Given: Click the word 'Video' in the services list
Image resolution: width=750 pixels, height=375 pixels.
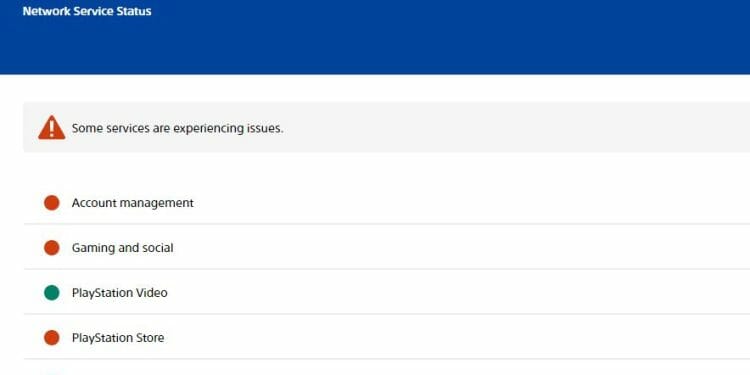Looking at the screenshot, I should click(x=152, y=293).
